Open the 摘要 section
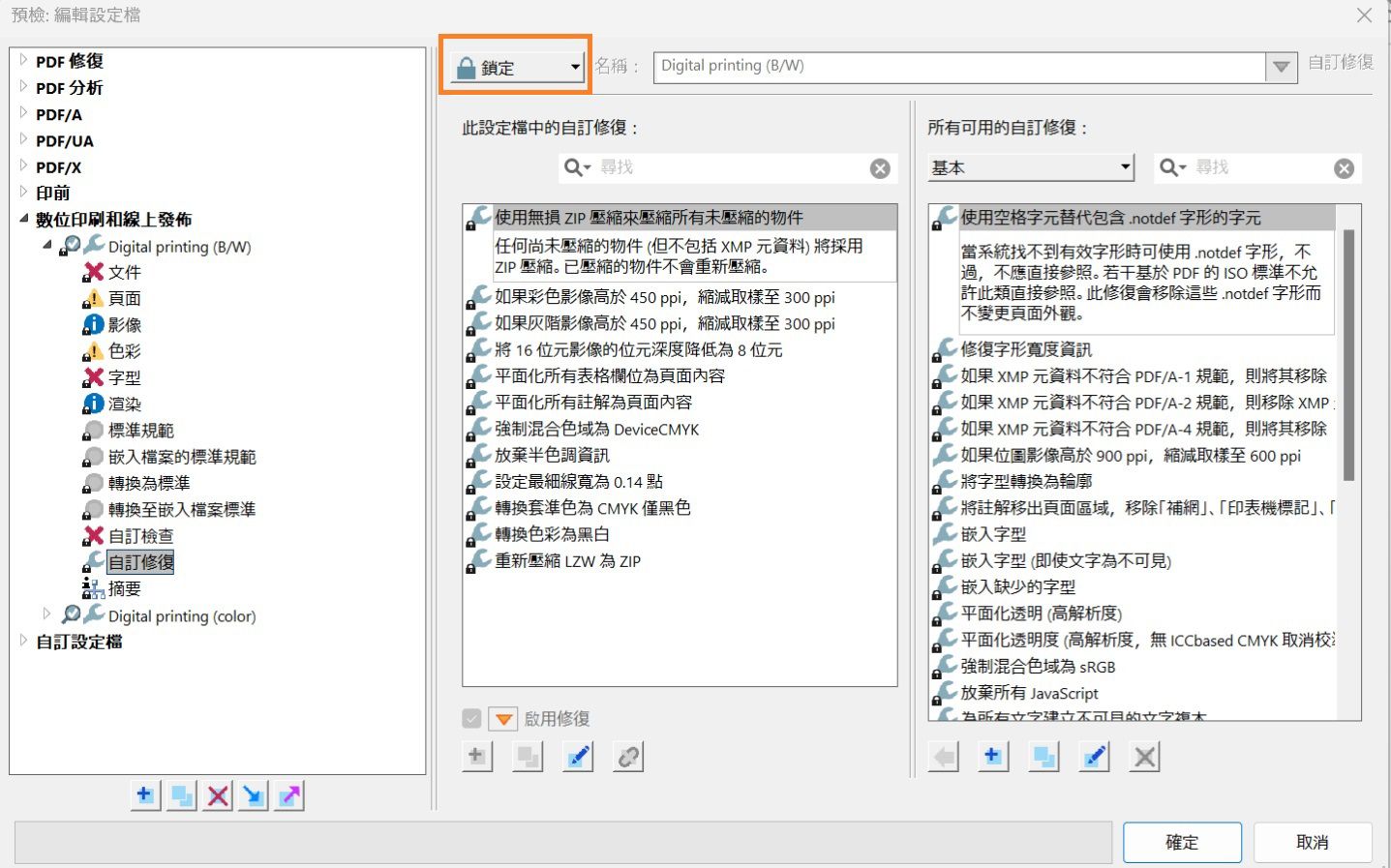 coord(124,588)
